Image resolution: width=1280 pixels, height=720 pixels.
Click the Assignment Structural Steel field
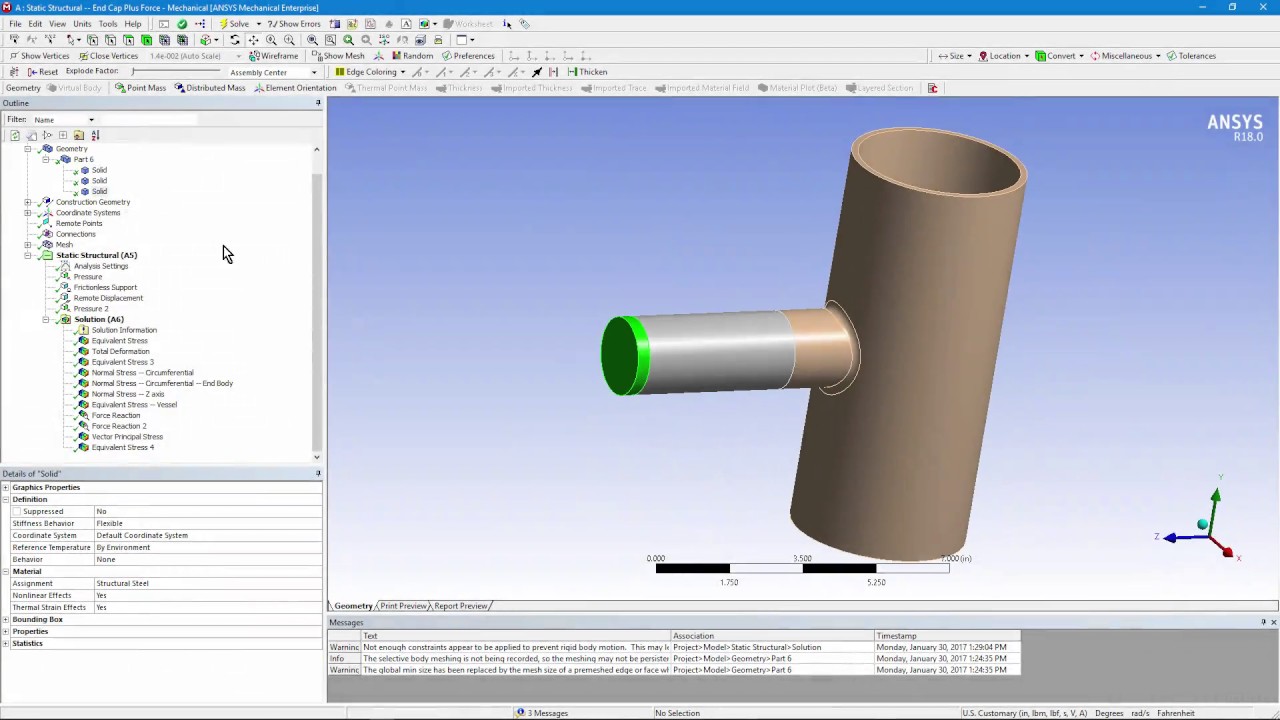pyautogui.click(x=208, y=584)
